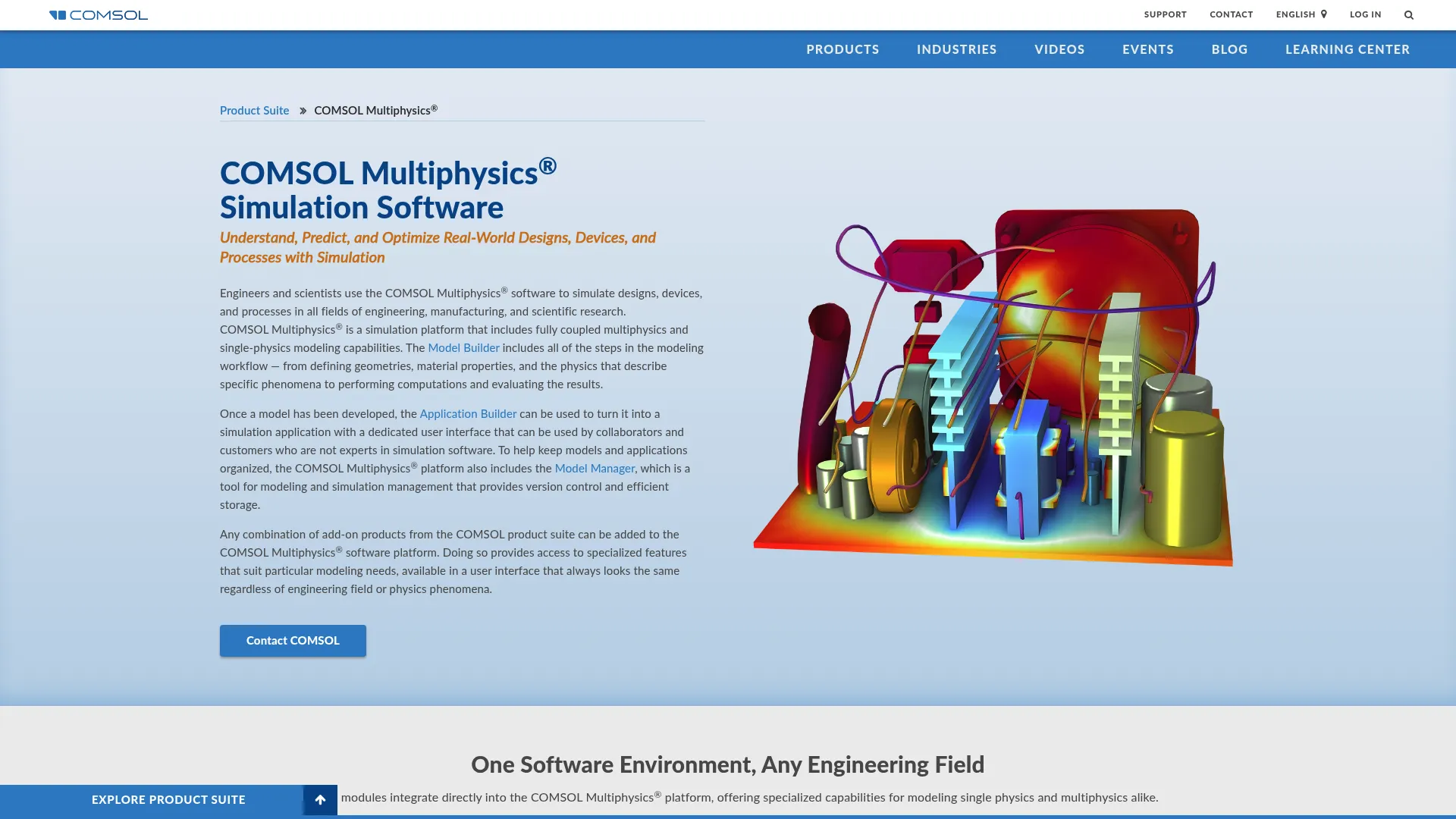
Task: Click the scroll-to-top arrow button
Action: click(320, 800)
